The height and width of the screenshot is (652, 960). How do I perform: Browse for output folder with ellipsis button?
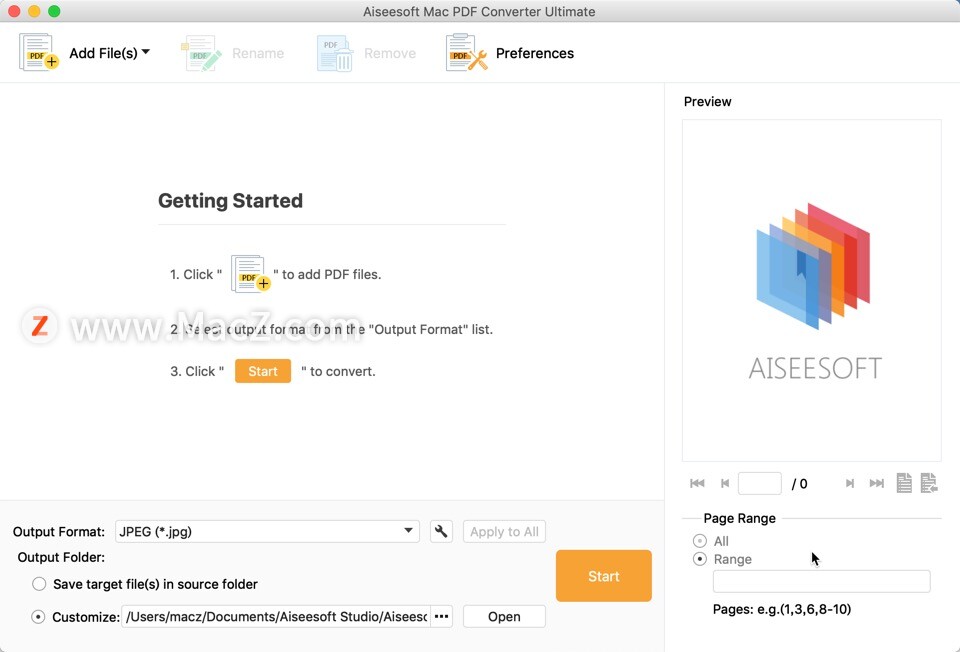[x=441, y=616]
